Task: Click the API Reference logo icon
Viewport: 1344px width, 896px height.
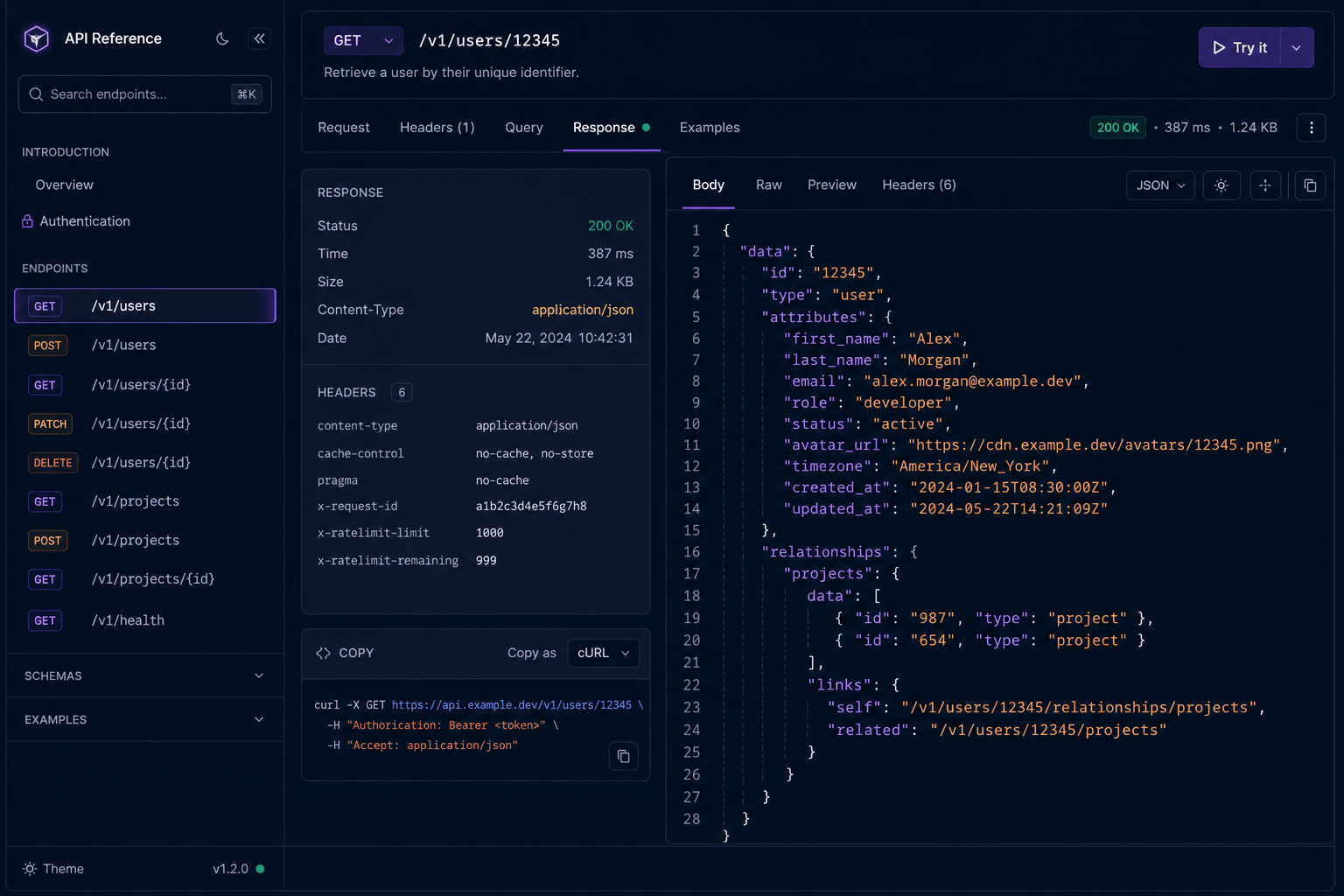Action: coord(37,38)
